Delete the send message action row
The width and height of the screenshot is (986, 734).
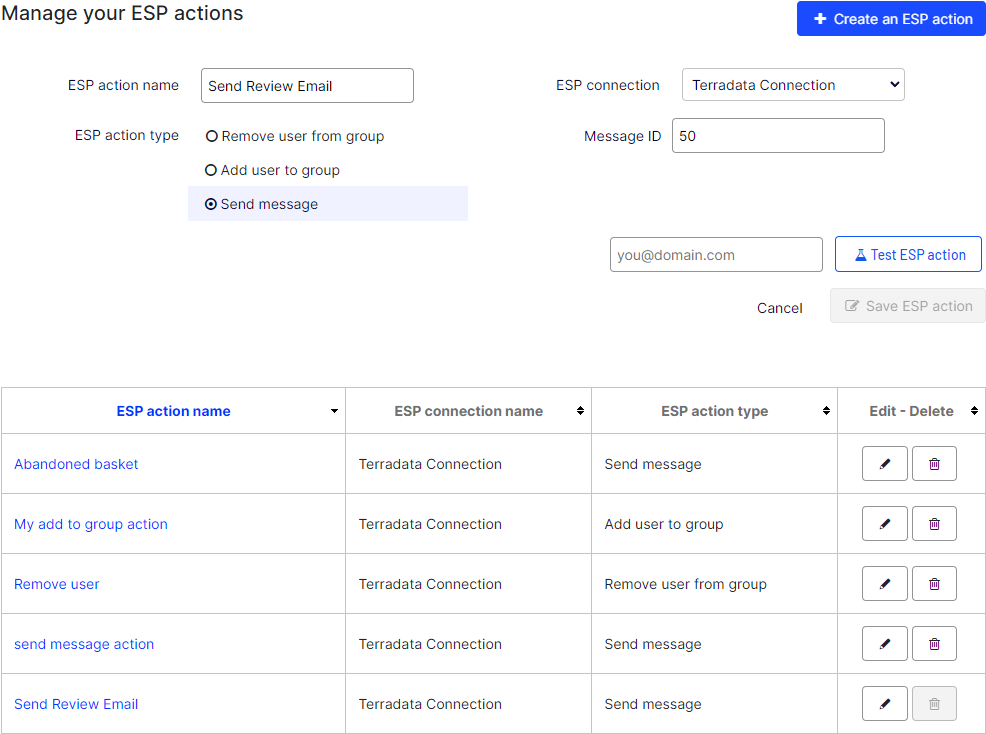(x=934, y=643)
